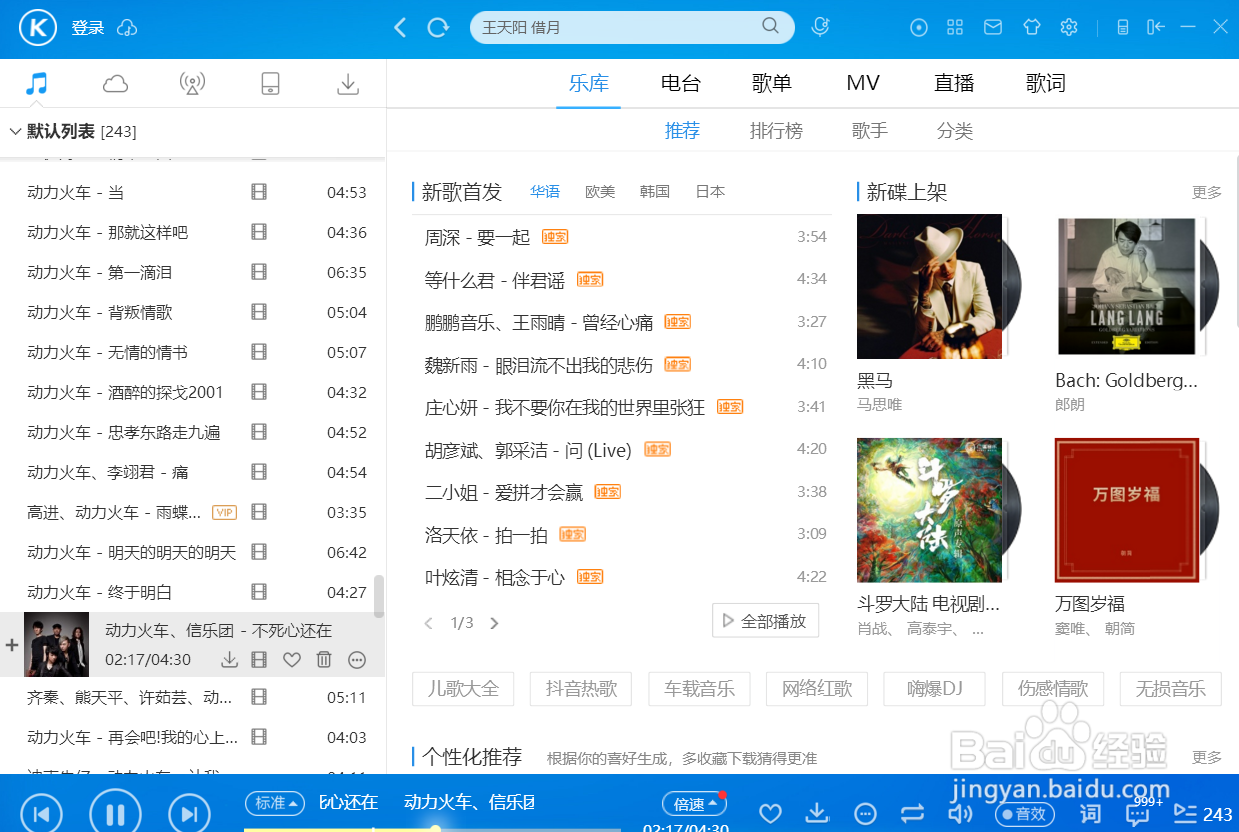Open the listen-to-identify microphone icon

[820, 27]
